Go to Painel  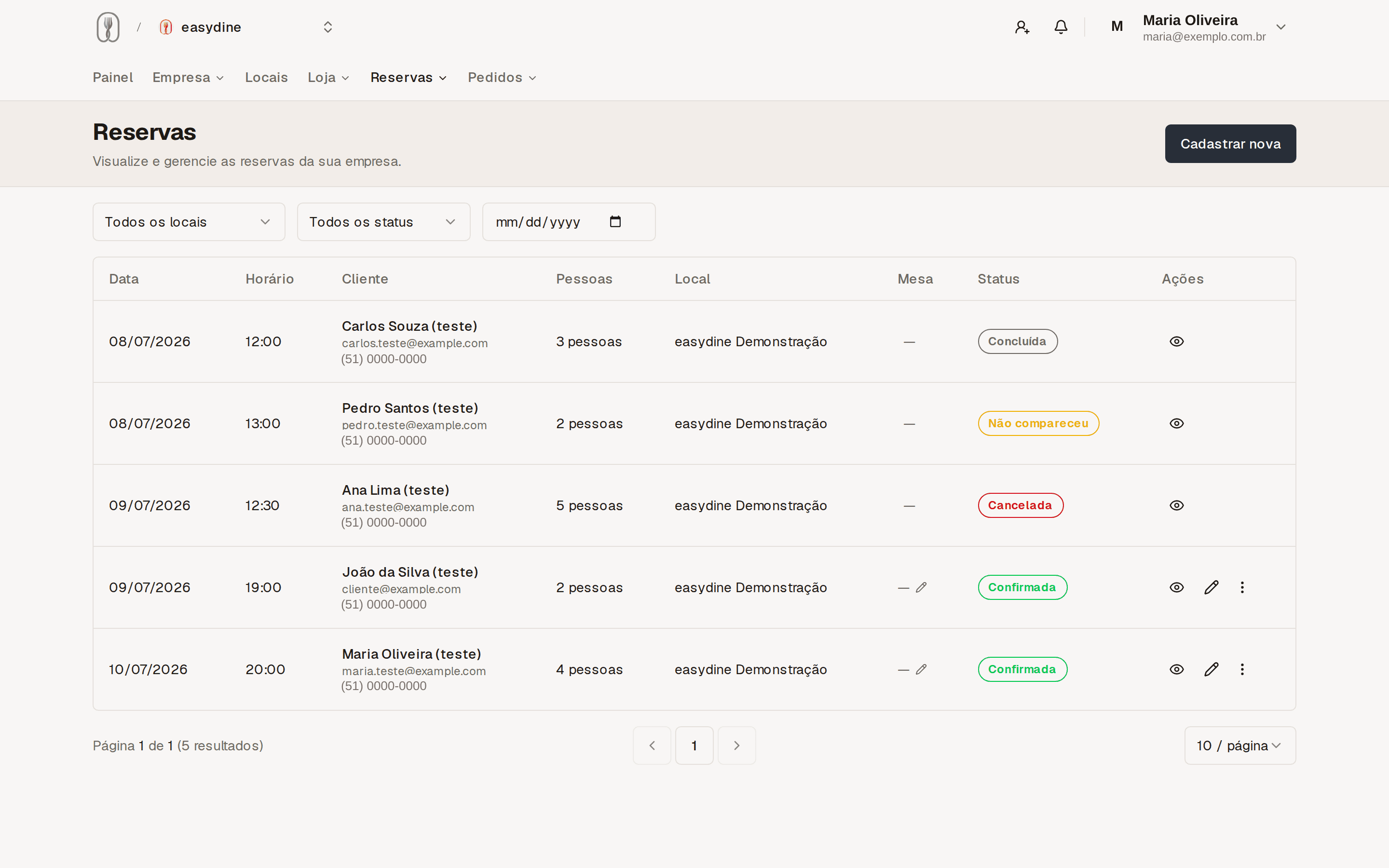pyautogui.click(x=112, y=78)
